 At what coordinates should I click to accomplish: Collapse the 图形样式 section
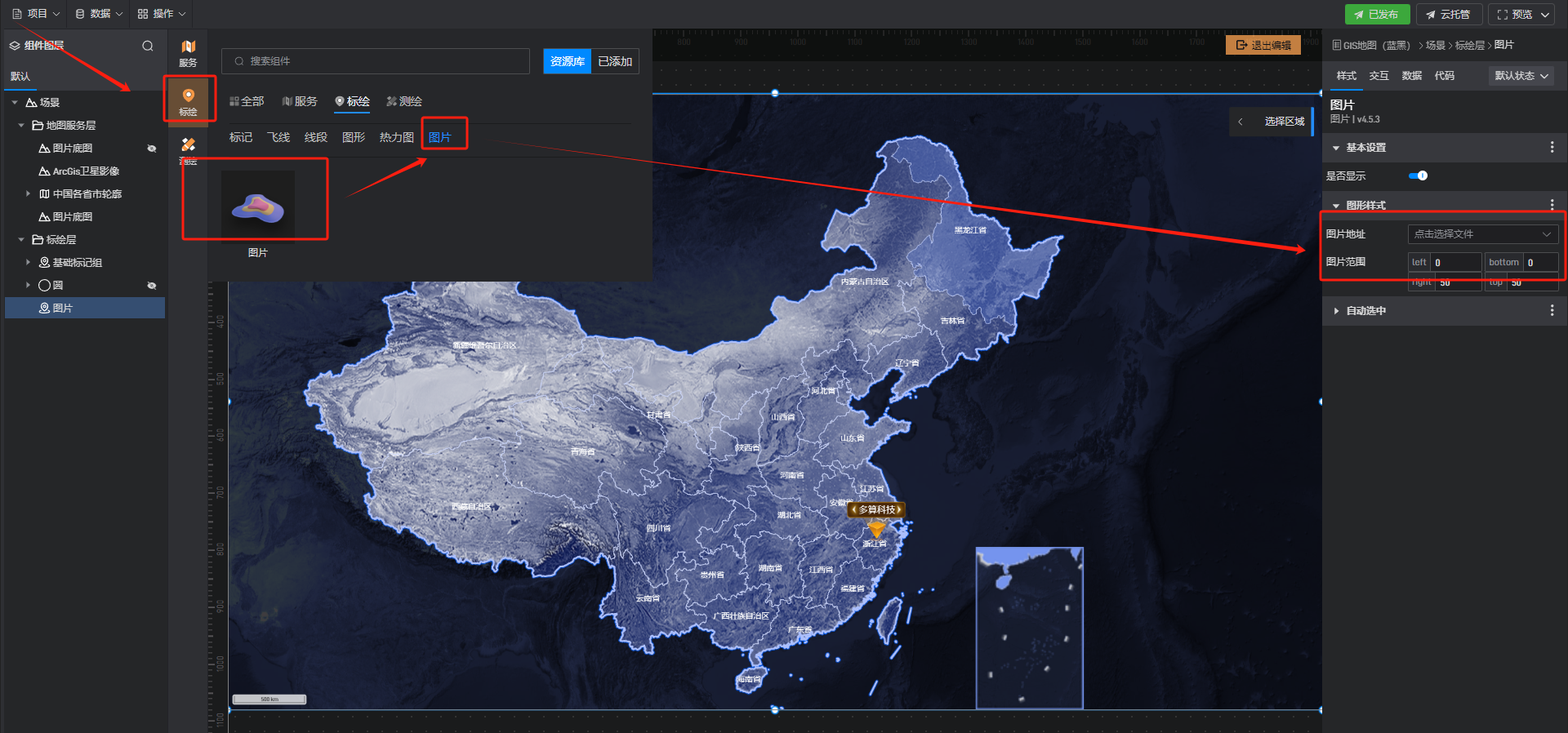pyautogui.click(x=1336, y=206)
